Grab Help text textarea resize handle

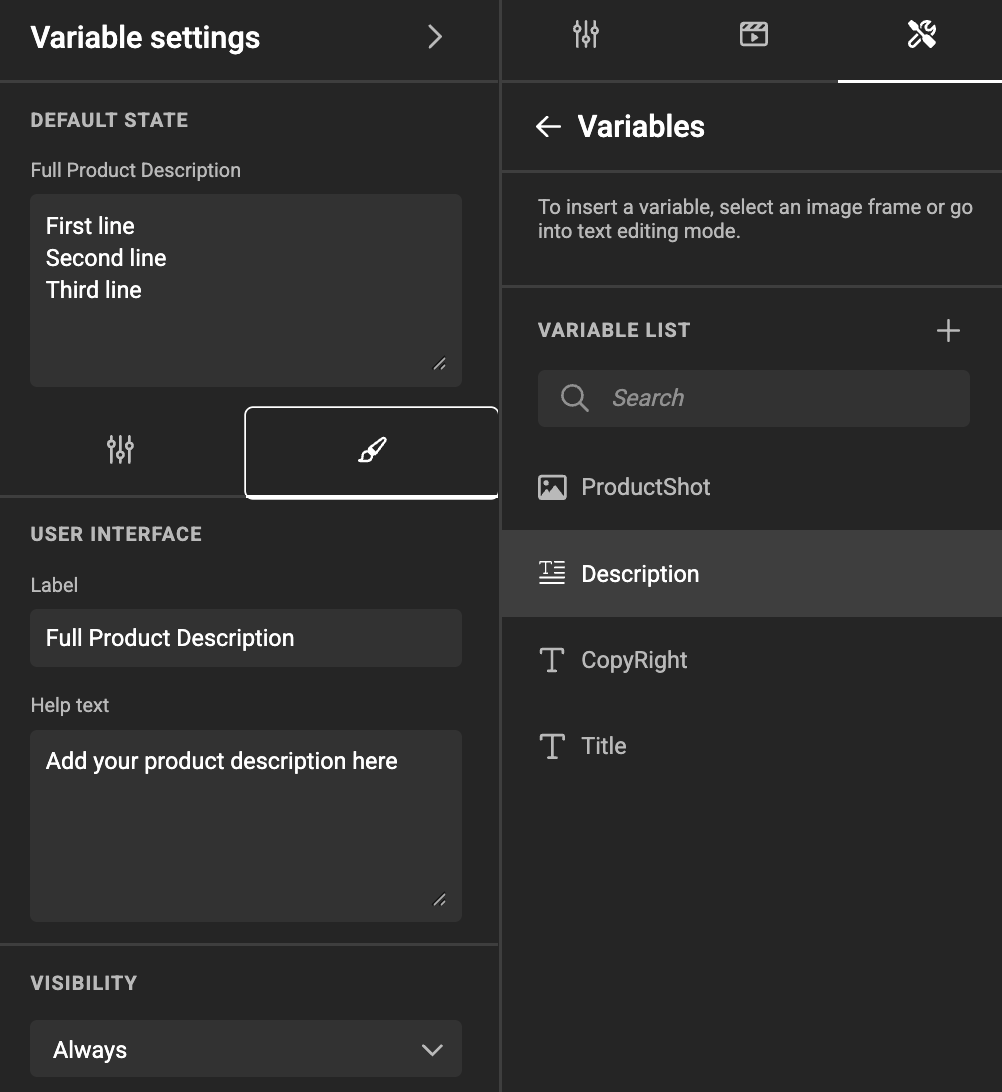[x=439, y=900]
